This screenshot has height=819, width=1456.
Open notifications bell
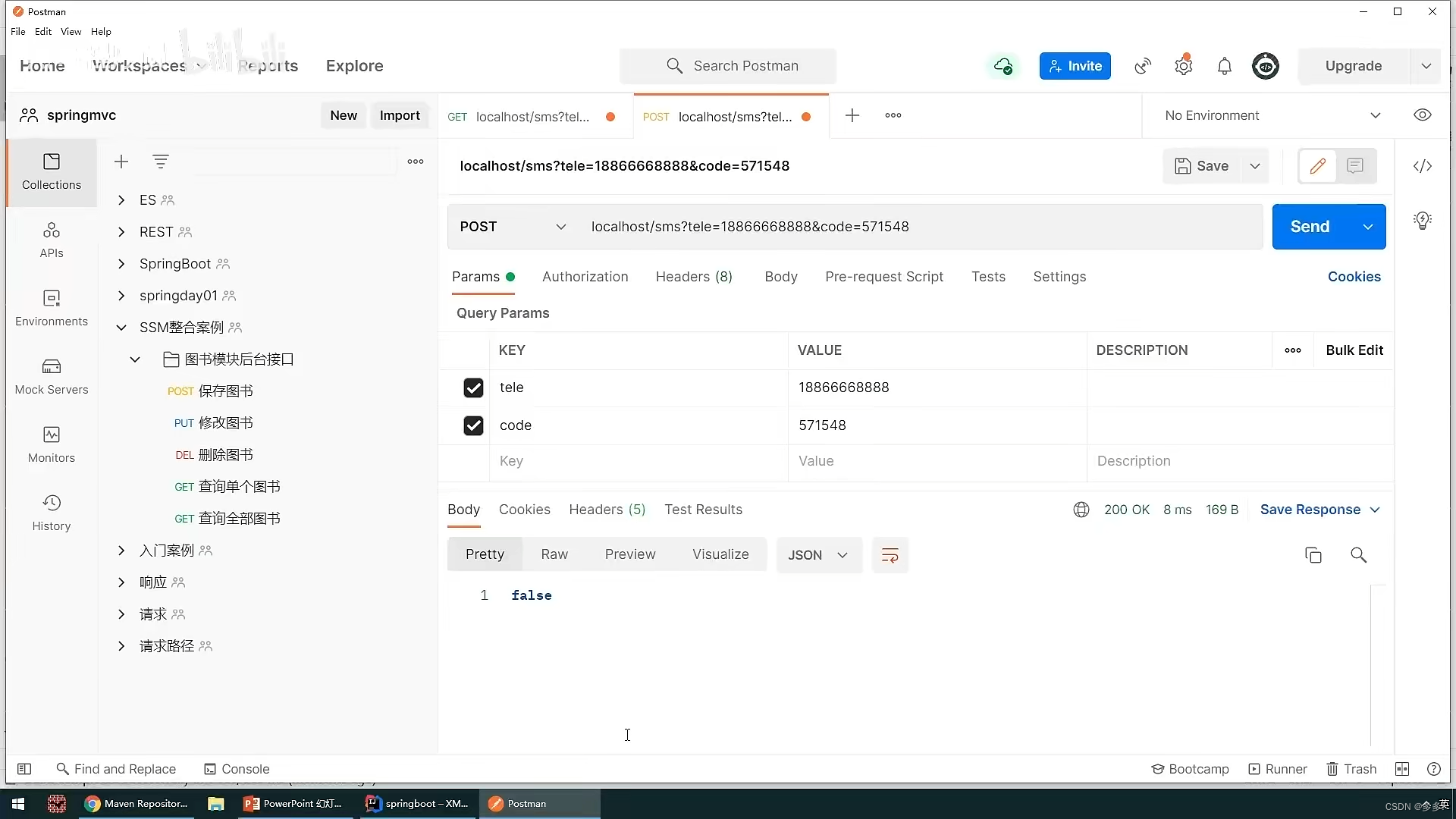click(x=1225, y=66)
